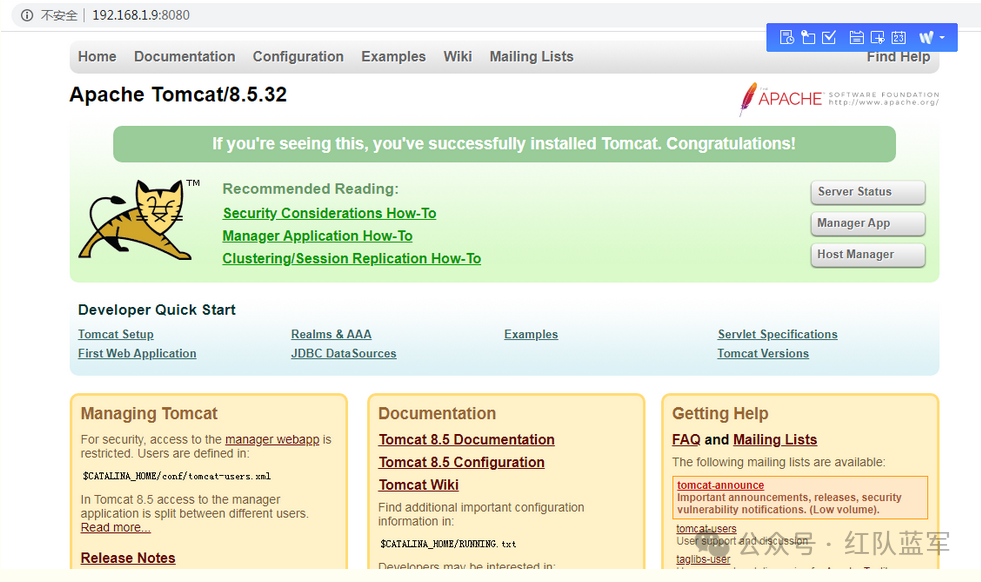Screen dimensions: 981x582
Task: Open Examples link under Developer Quick Start
Action: tap(531, 334)
